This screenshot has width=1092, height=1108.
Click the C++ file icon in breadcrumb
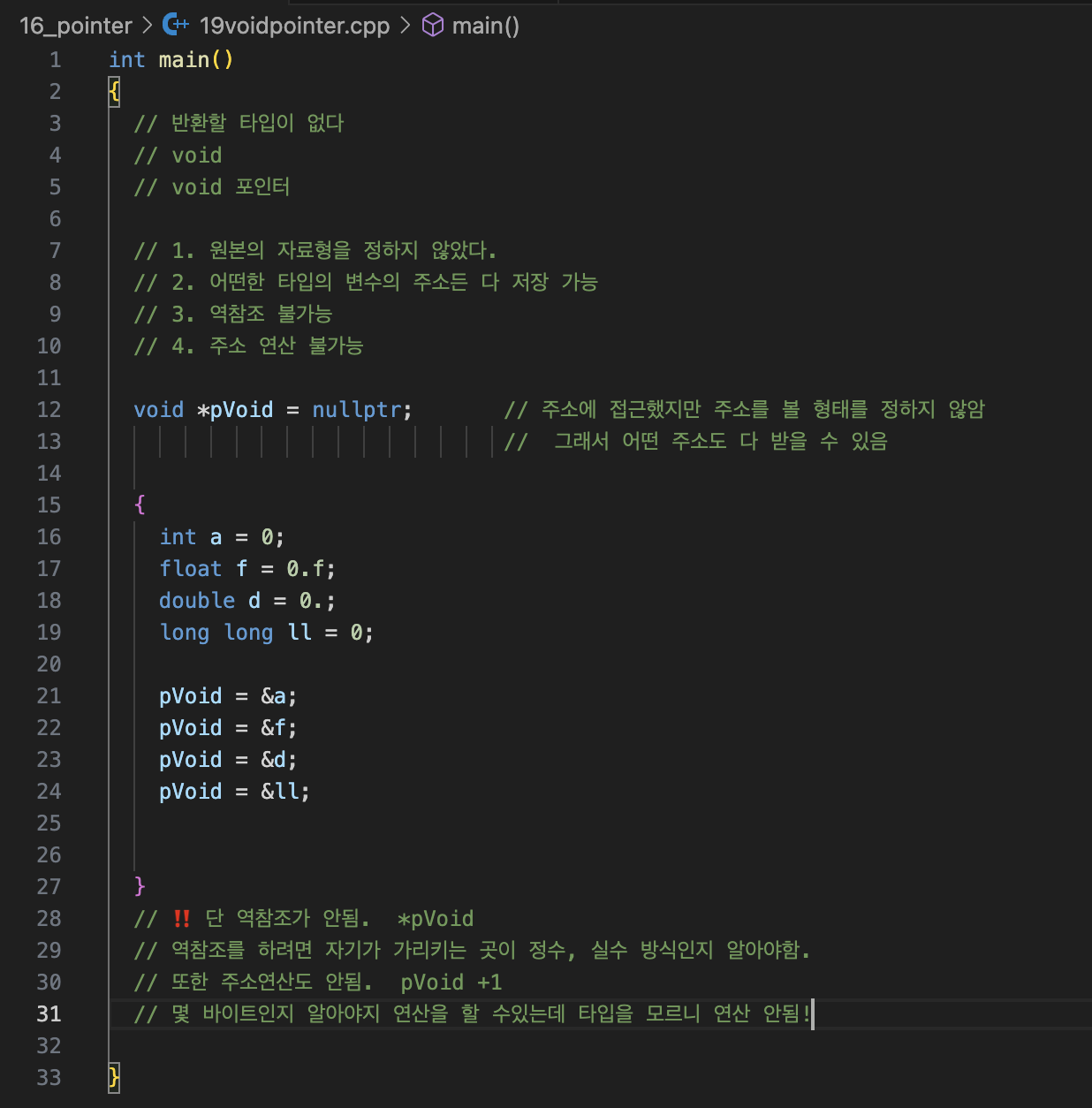point(175,25)
